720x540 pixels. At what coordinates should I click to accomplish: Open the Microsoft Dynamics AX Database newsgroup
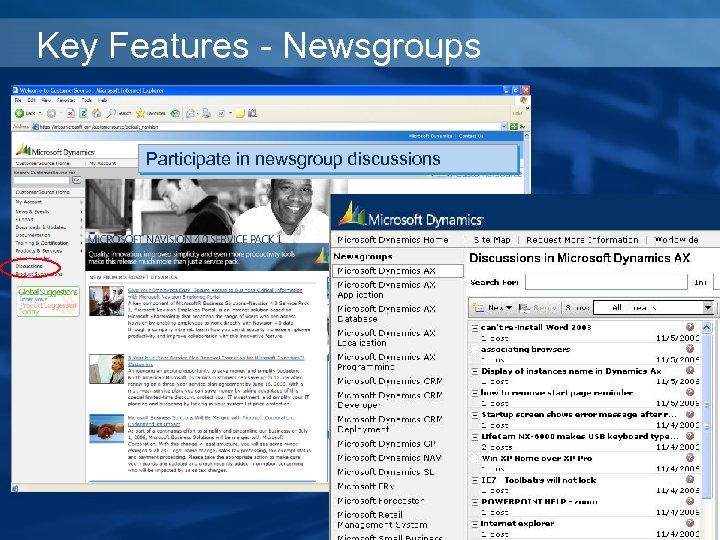pos(386,314)
